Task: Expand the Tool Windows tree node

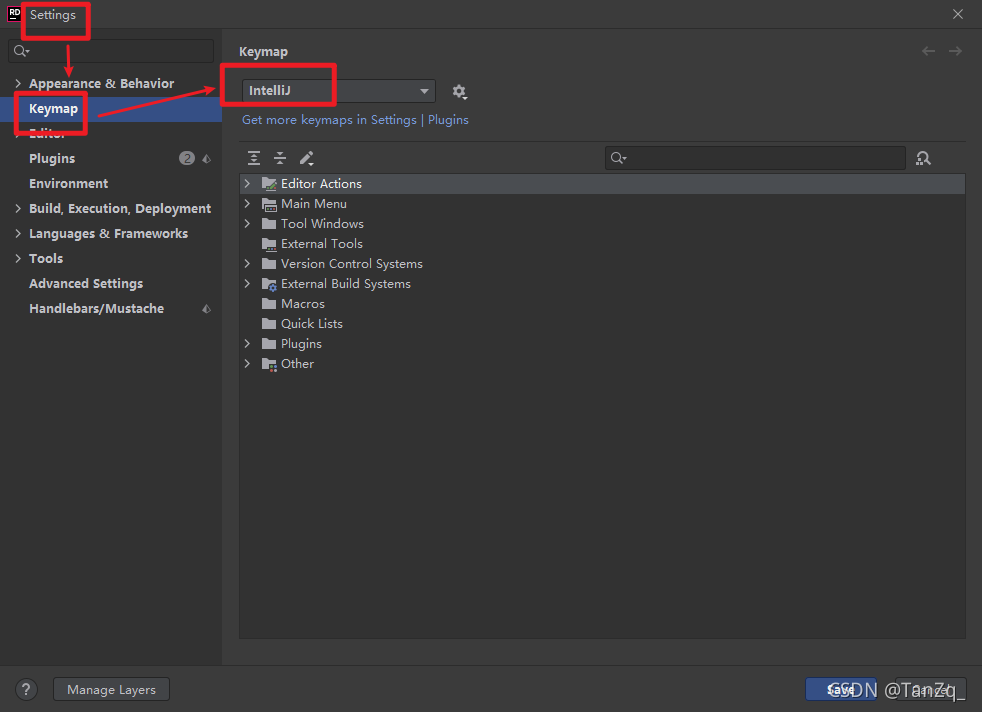Action: [247, 224]
